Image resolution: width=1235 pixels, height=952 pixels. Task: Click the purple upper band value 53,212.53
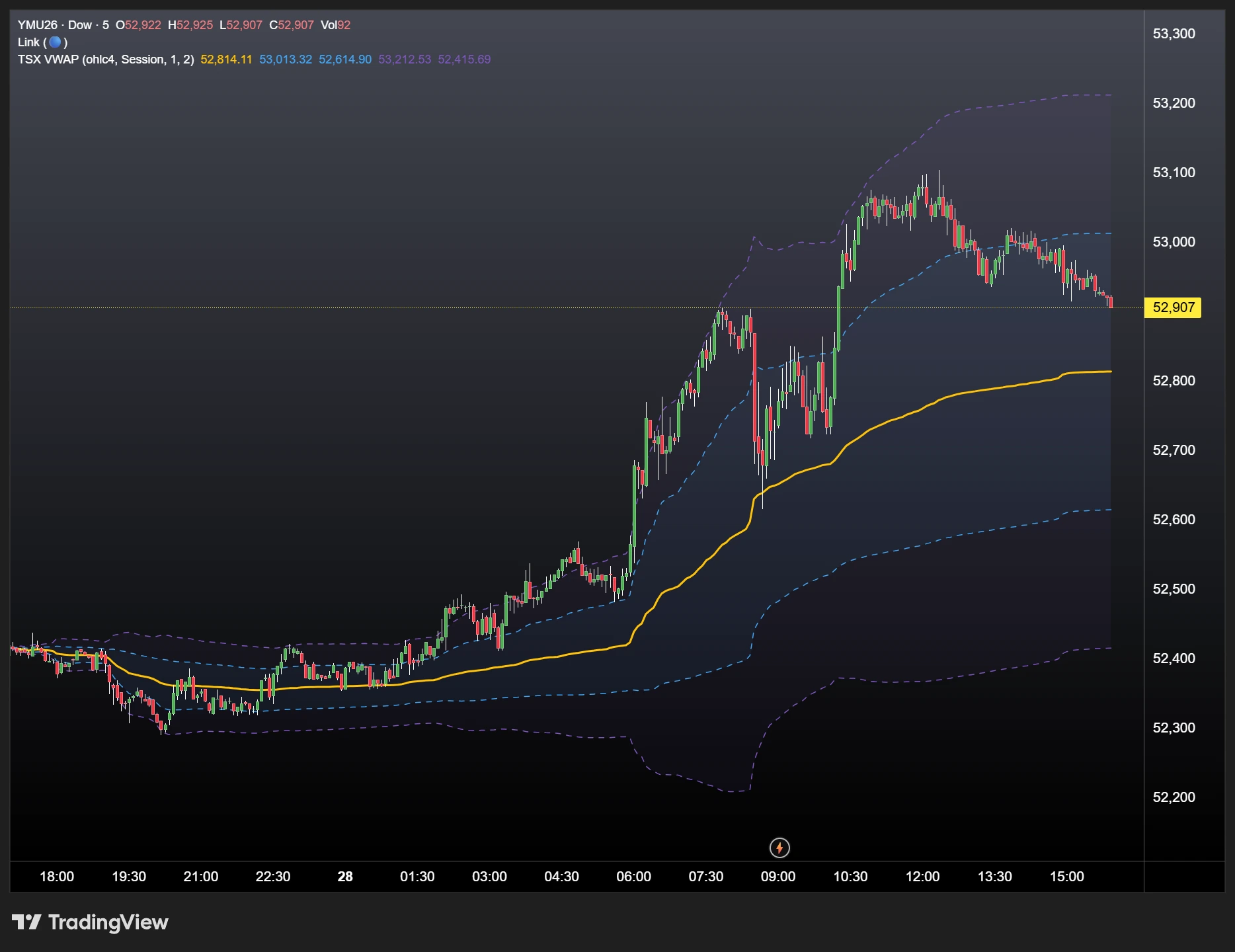[x=405, y=59]
